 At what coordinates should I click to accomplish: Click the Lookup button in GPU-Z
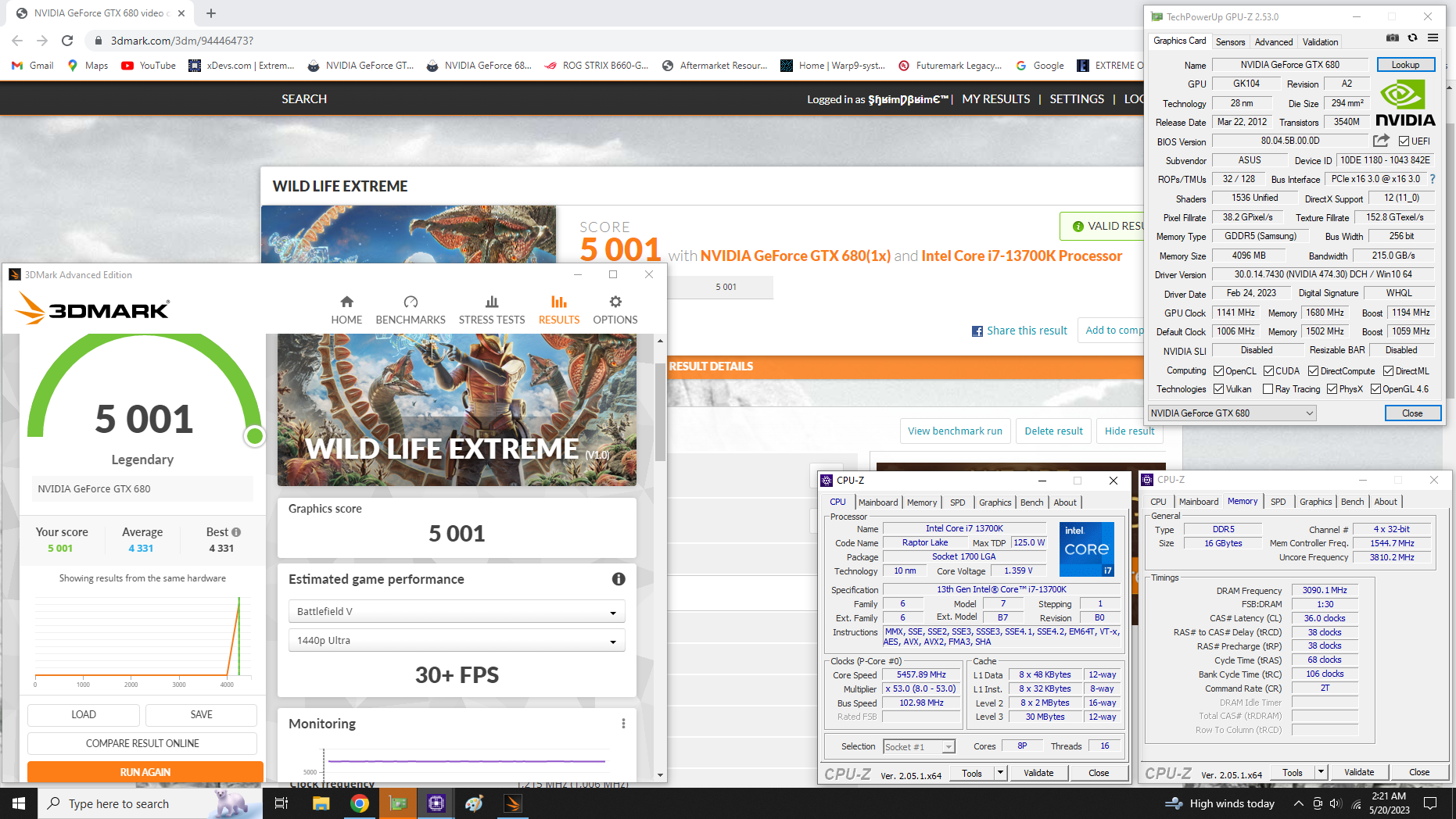pyautogui.click(x=1405, y=65)
